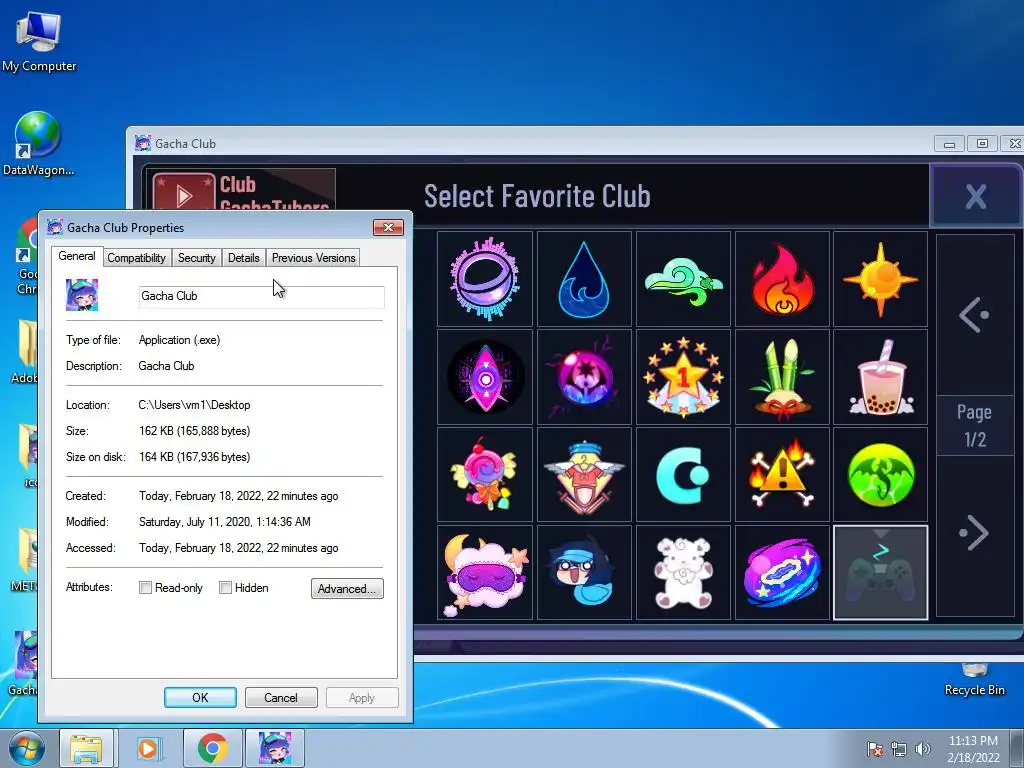Switch to the Security tab
Image resolution: width=1024 pixels, height=768 pixels.
coord(197,258)
